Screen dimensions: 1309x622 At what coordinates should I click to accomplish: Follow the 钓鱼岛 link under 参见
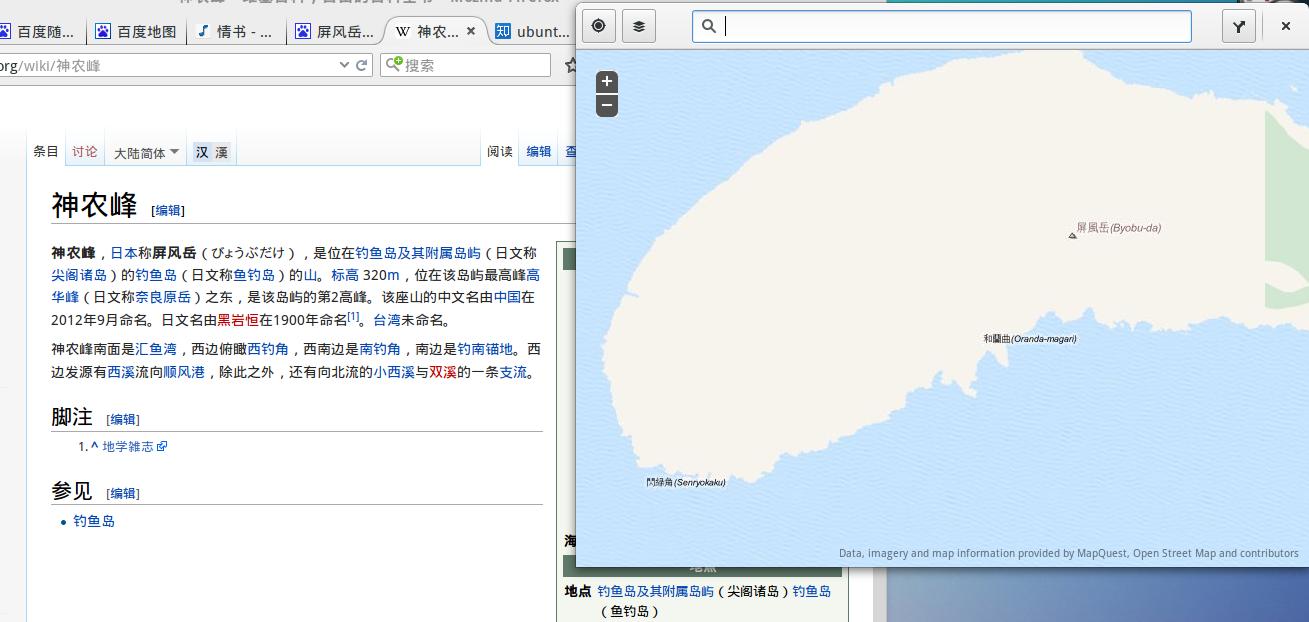coord(94,521)
